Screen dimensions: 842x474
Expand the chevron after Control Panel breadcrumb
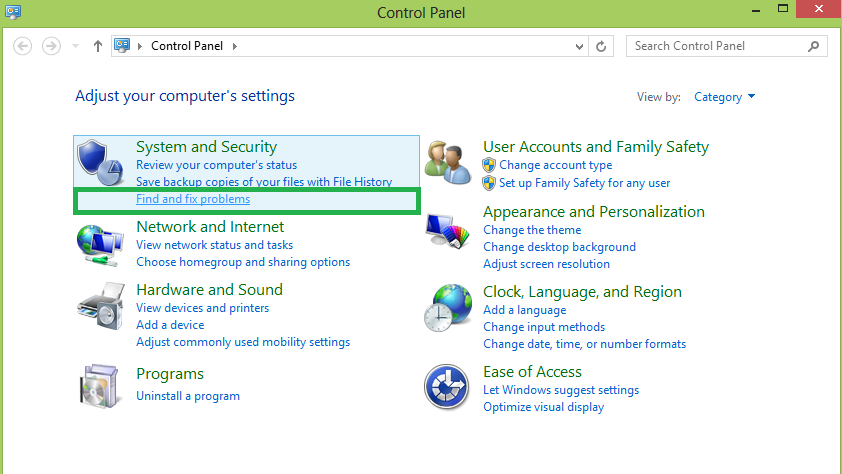(235, 46)
